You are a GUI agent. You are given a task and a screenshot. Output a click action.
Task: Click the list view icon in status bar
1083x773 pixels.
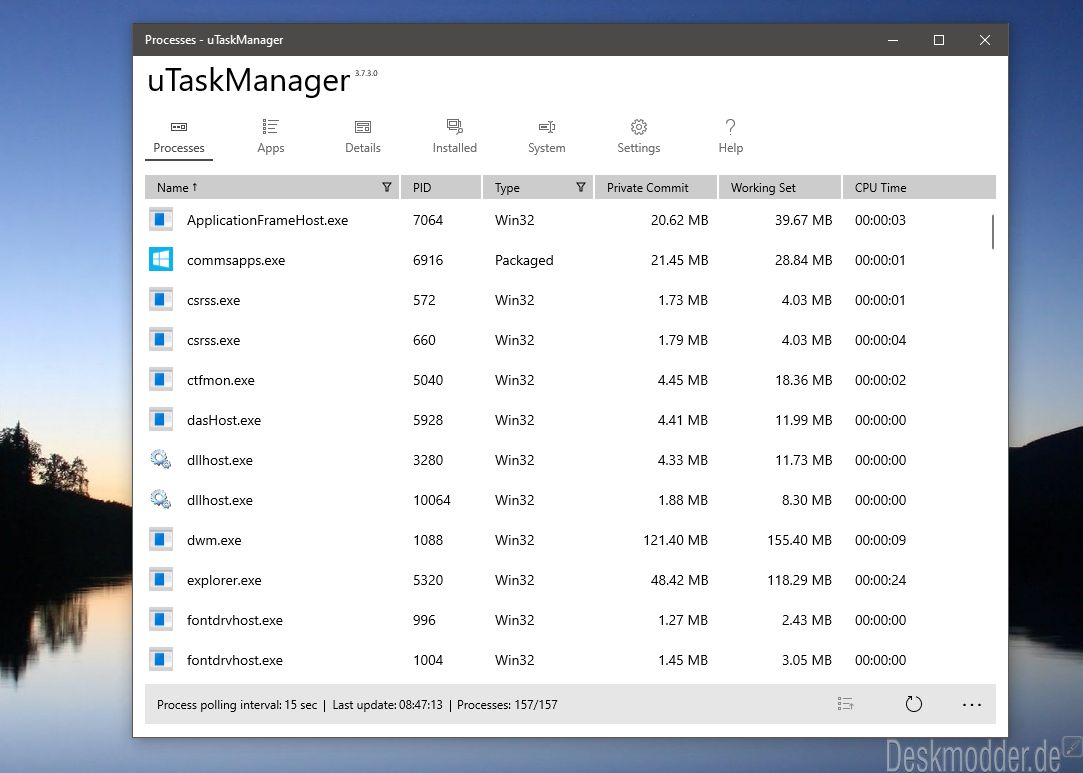tap(845, 704)
